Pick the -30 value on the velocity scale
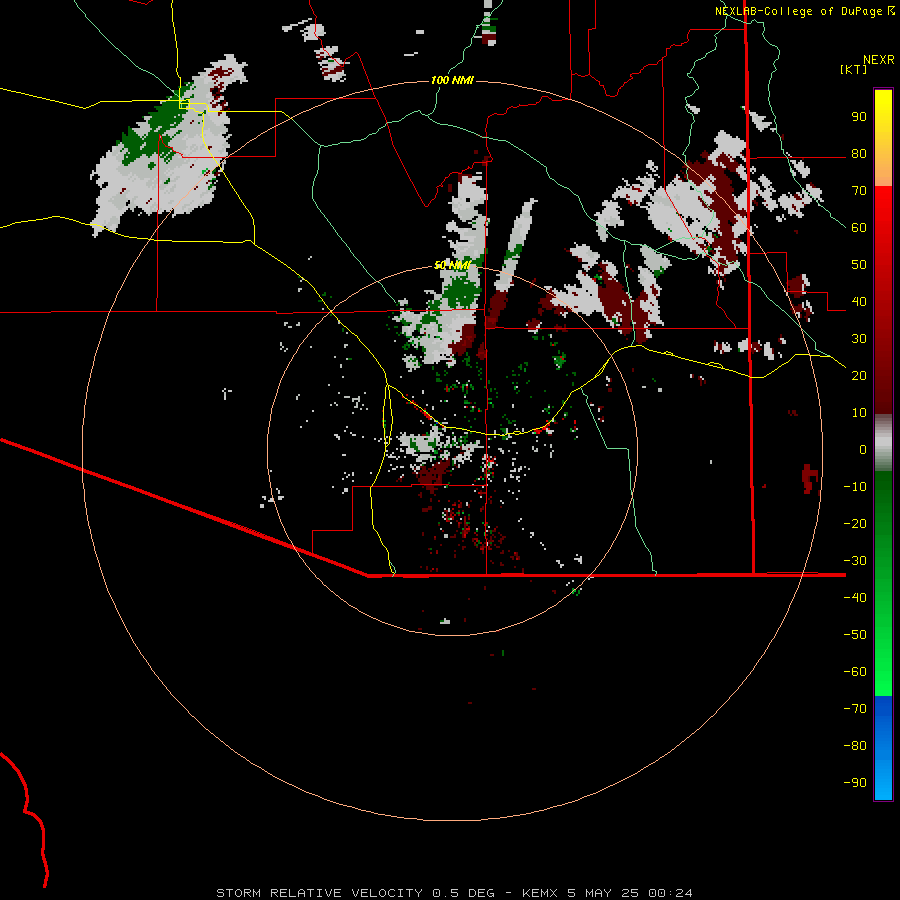The height and width of the screenshot is (900, 900). tap(855, 561)
